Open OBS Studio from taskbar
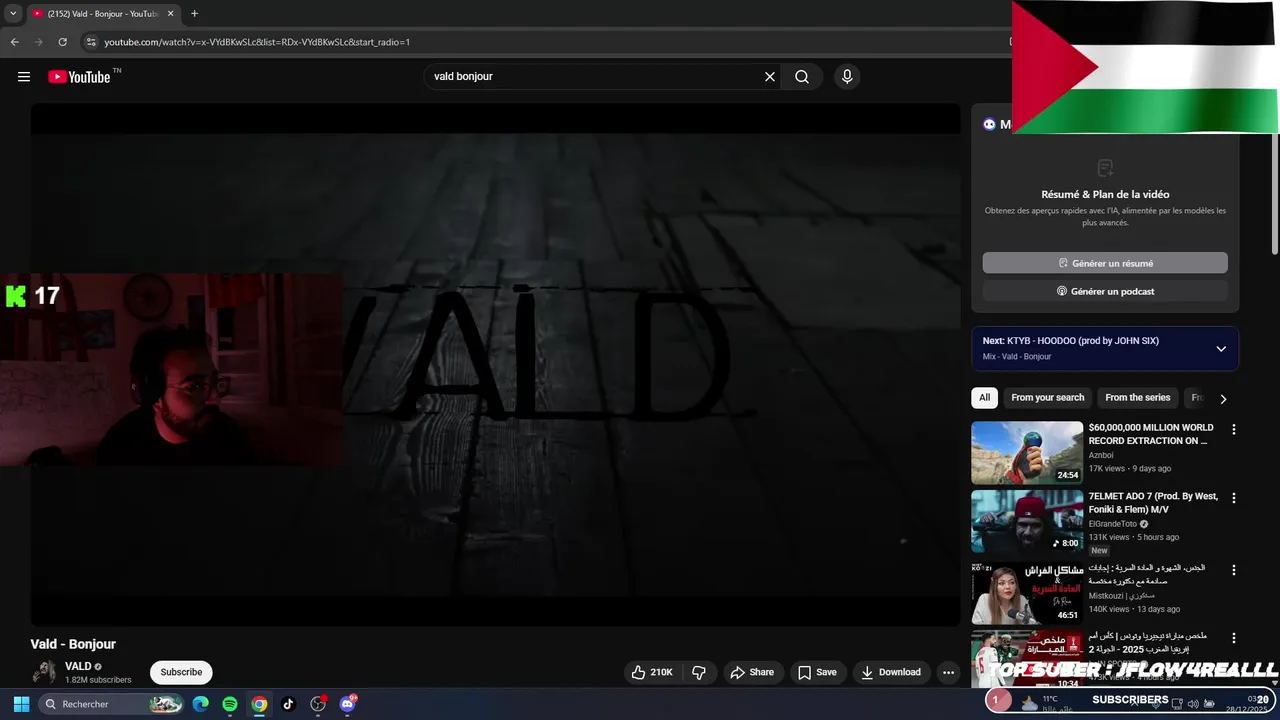1280x720 pixels. pyautogui.click(x=318, y=704)
